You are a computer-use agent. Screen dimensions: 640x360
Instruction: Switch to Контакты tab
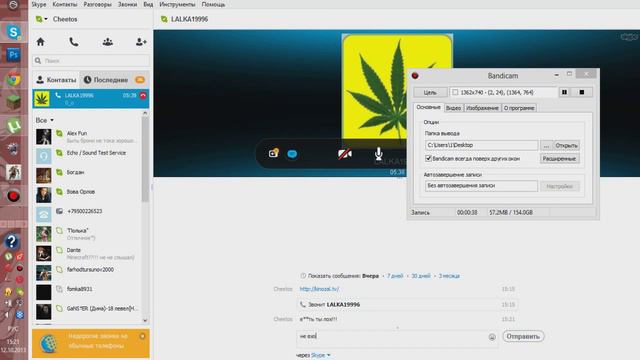56,80
